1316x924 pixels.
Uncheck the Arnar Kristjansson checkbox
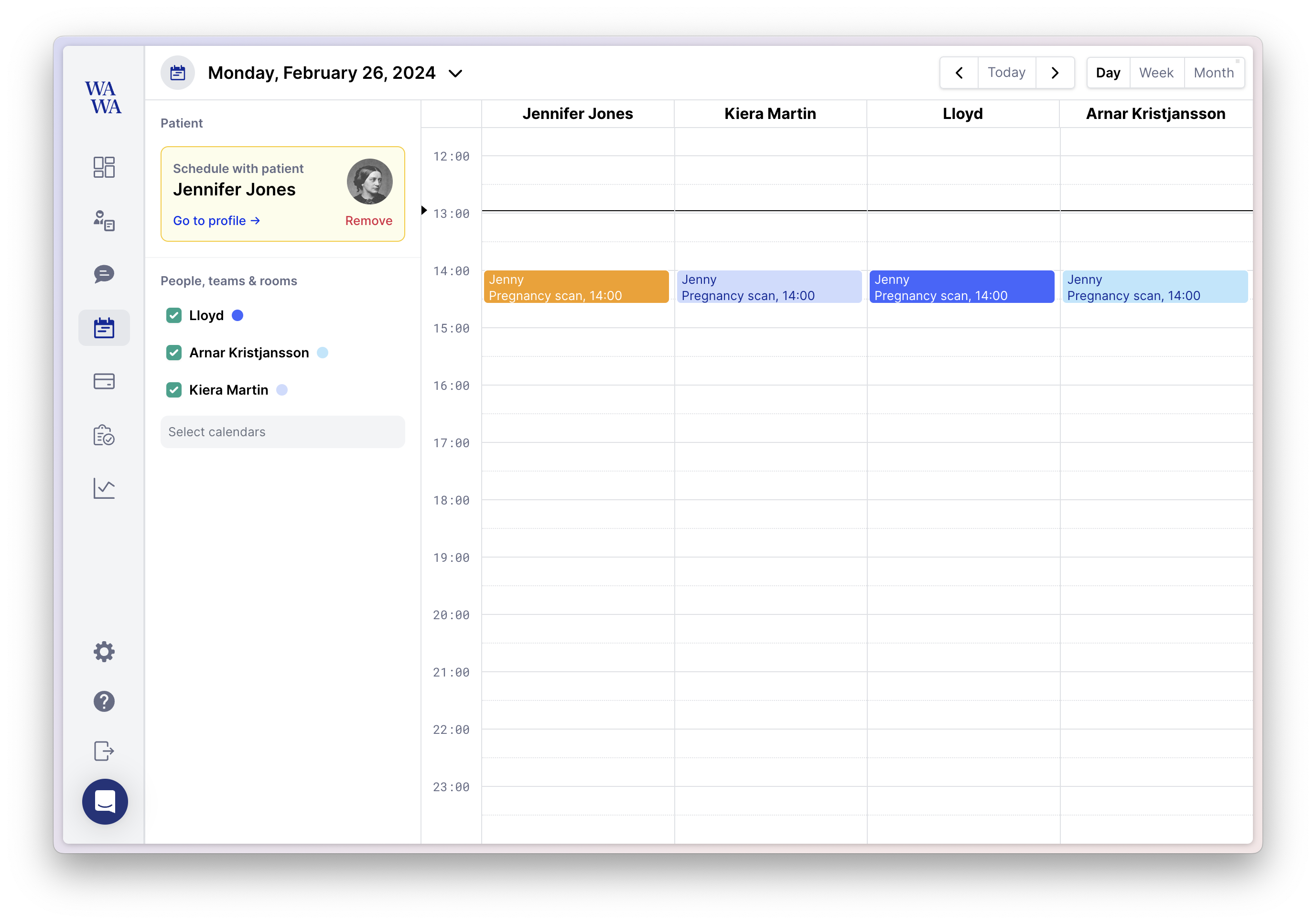(x=173, y=353)
